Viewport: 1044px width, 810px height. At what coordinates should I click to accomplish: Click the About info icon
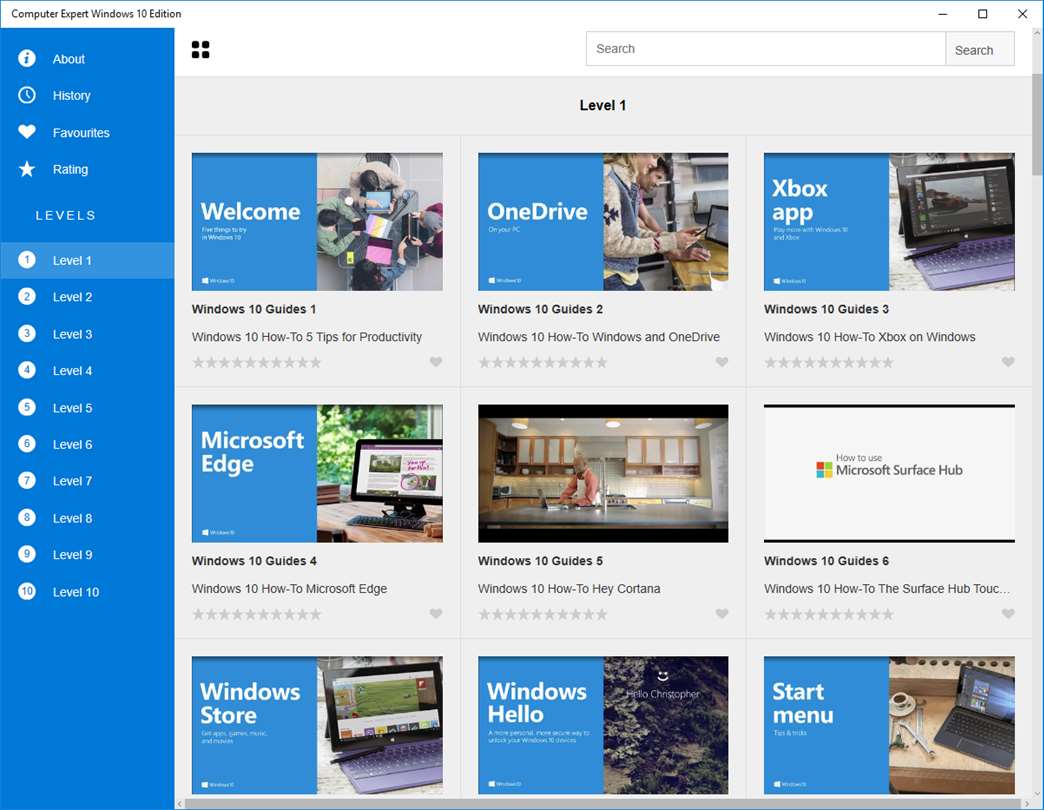click(27, 59)
